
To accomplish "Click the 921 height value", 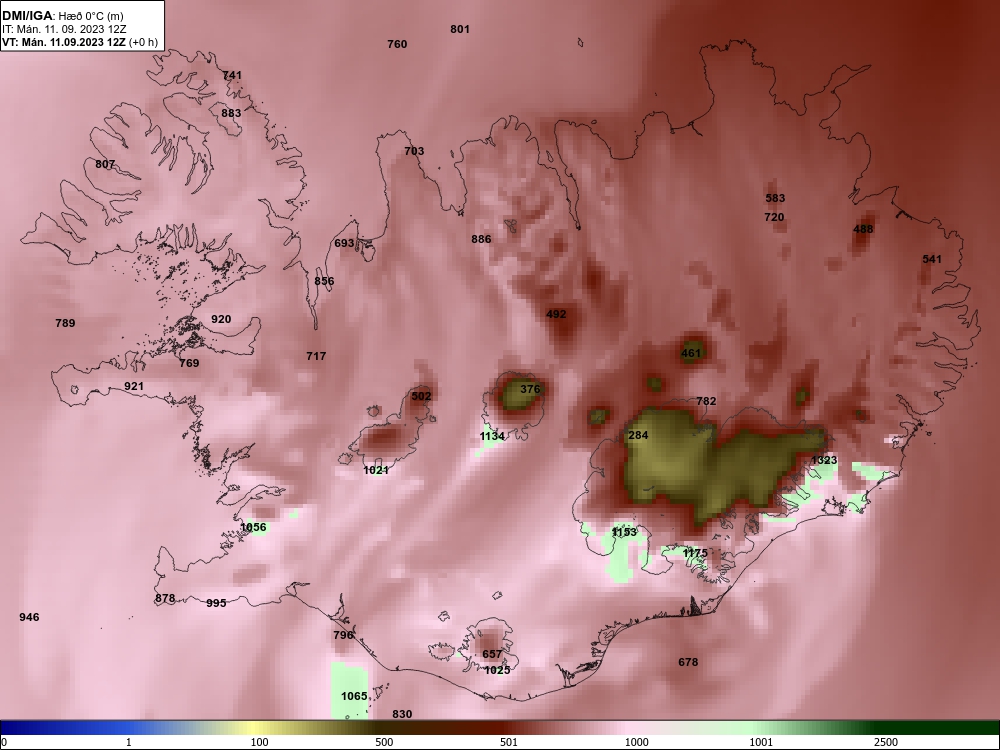I will click(x=133, y=386).
